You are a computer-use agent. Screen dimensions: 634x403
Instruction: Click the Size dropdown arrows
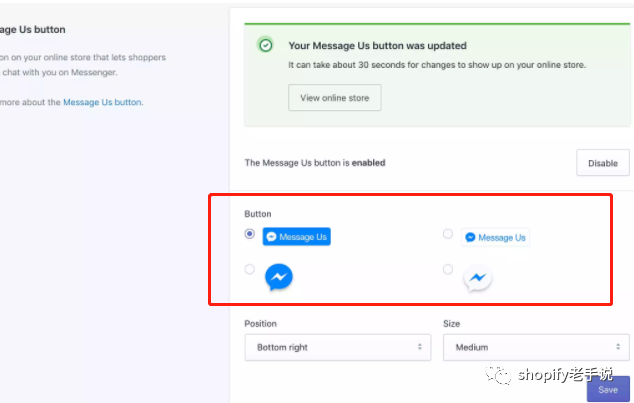(x=618, y=347)
